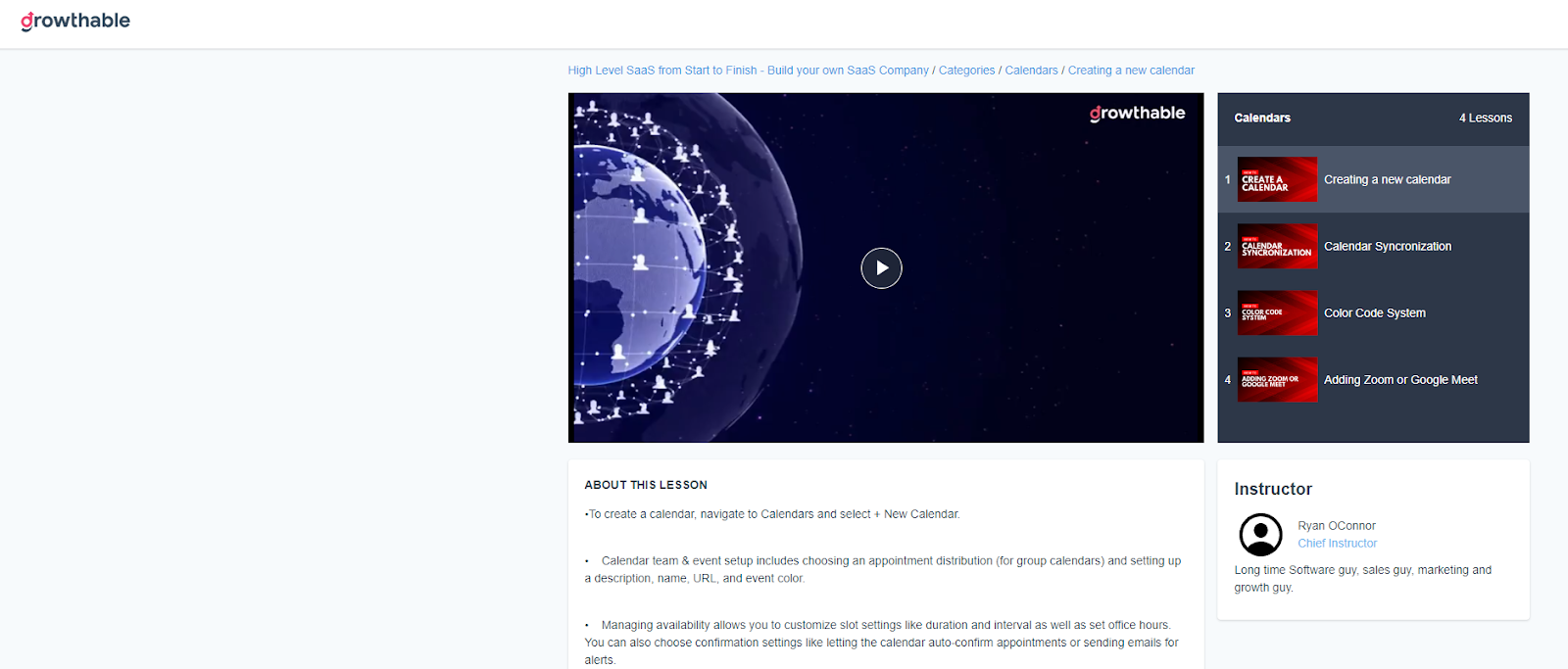Image resolution: width=1568 pixels, height=669 pixels.
Task: Click Adding Zoom or Google Meet thumbnail
Action: tap(1277, 379)
